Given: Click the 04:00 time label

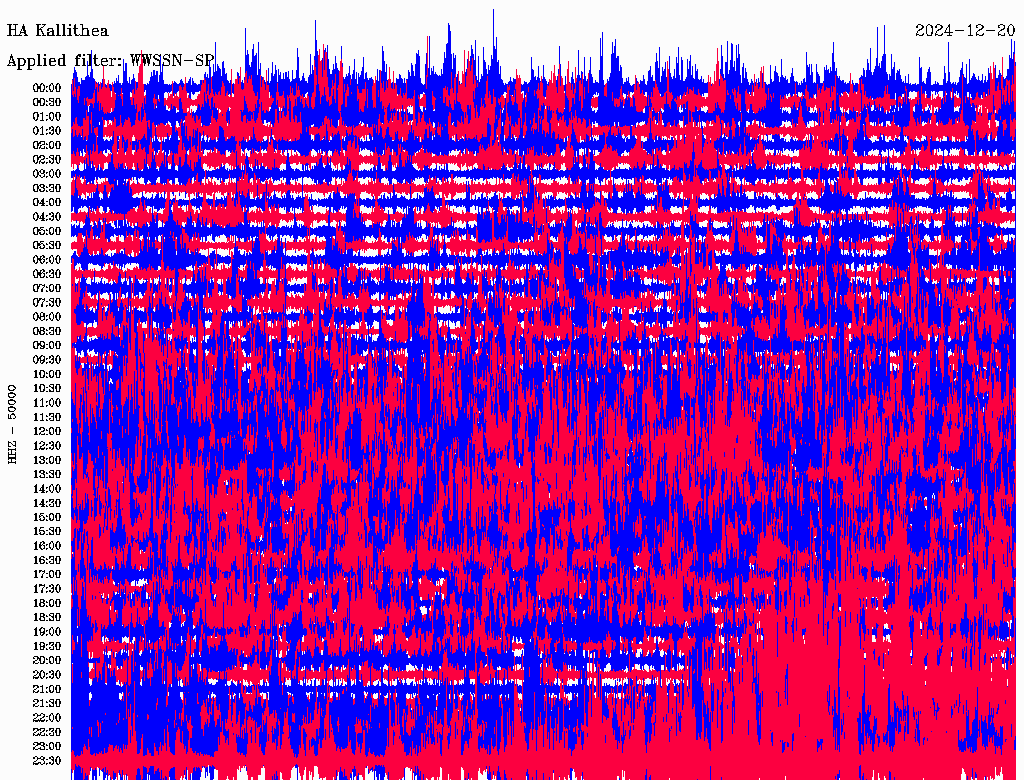Looking at the screenshot, I should click(x=47, y=203).
